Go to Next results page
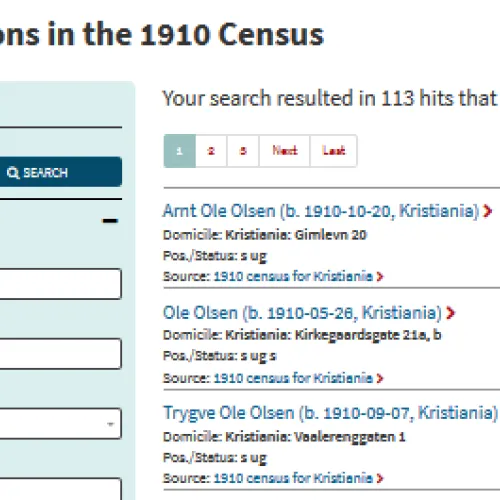Image resolution: width=500 pixels, height=500 pixels. tap(284, 151)
